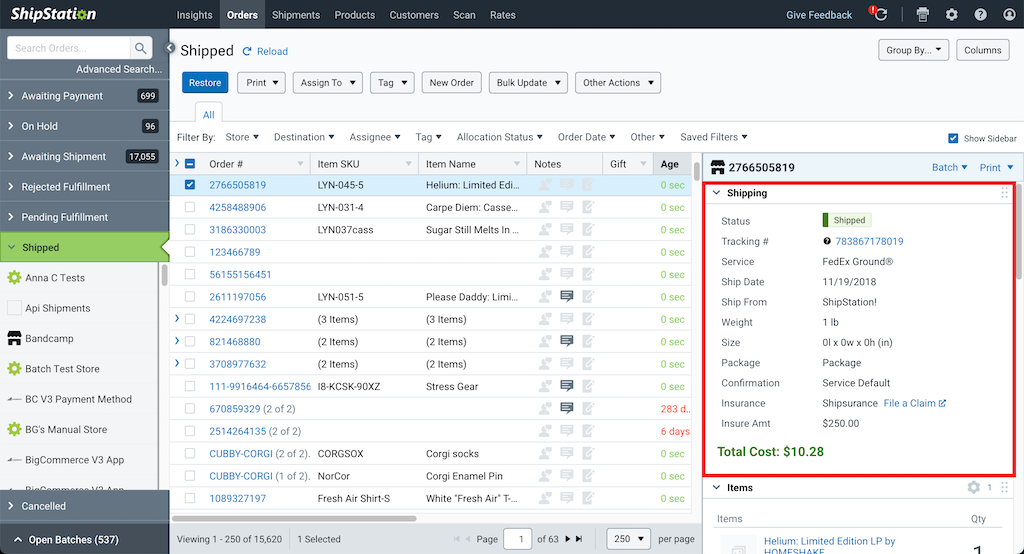Click the search magnifier icon

[140, 48]
